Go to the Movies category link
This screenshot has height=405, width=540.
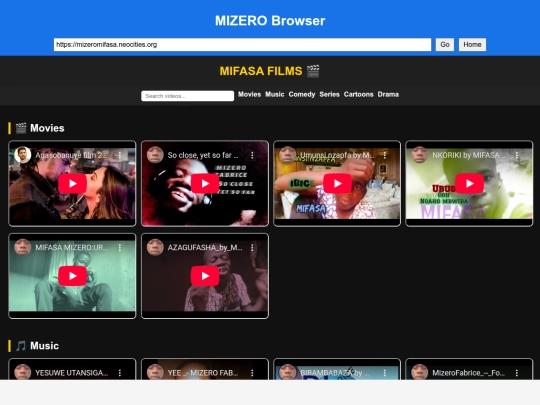coord(249,94)
